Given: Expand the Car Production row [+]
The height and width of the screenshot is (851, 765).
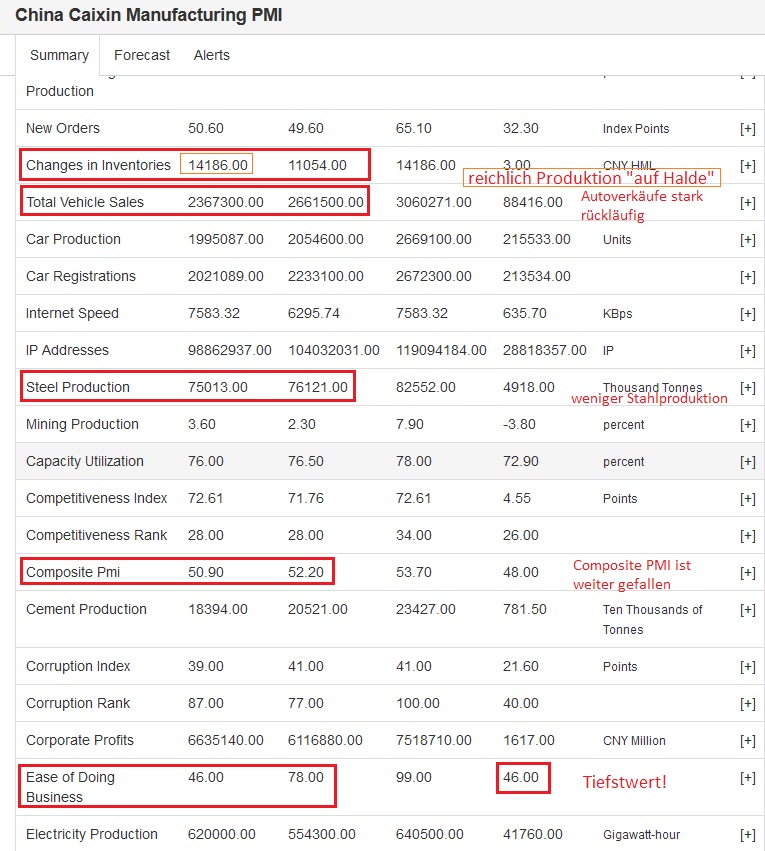Looking at the screenshot, I should point(748,239).
